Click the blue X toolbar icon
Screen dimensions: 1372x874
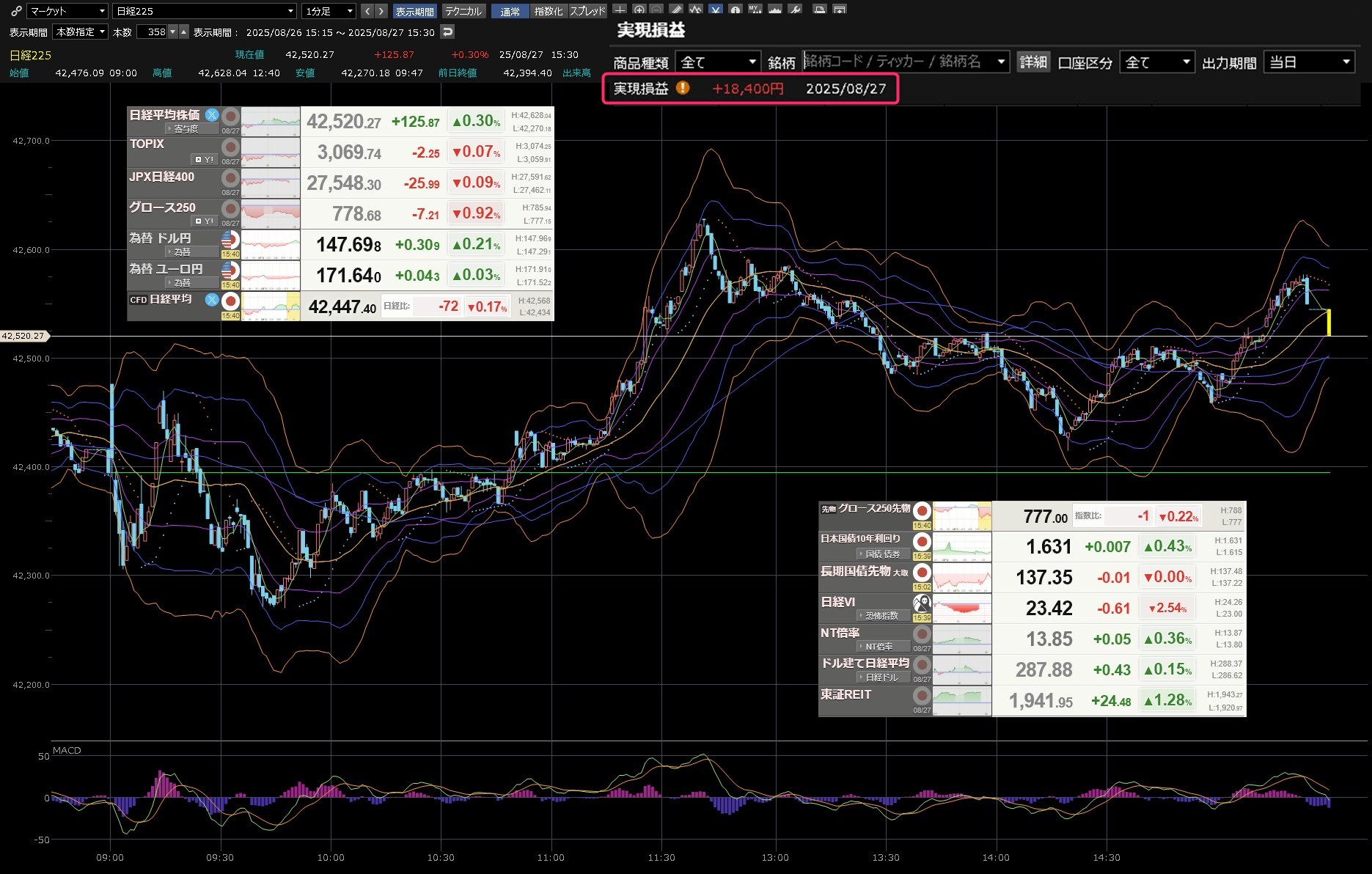[715, 10]
